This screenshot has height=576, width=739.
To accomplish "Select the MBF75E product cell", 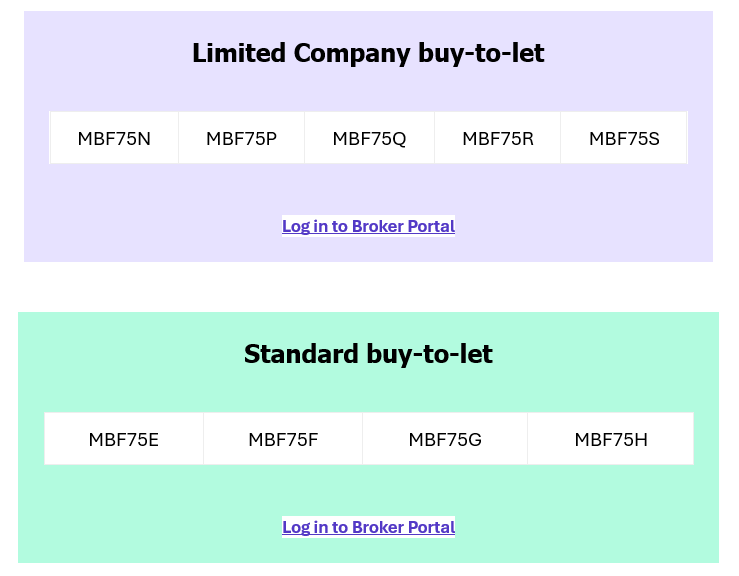I will point(124,439).
